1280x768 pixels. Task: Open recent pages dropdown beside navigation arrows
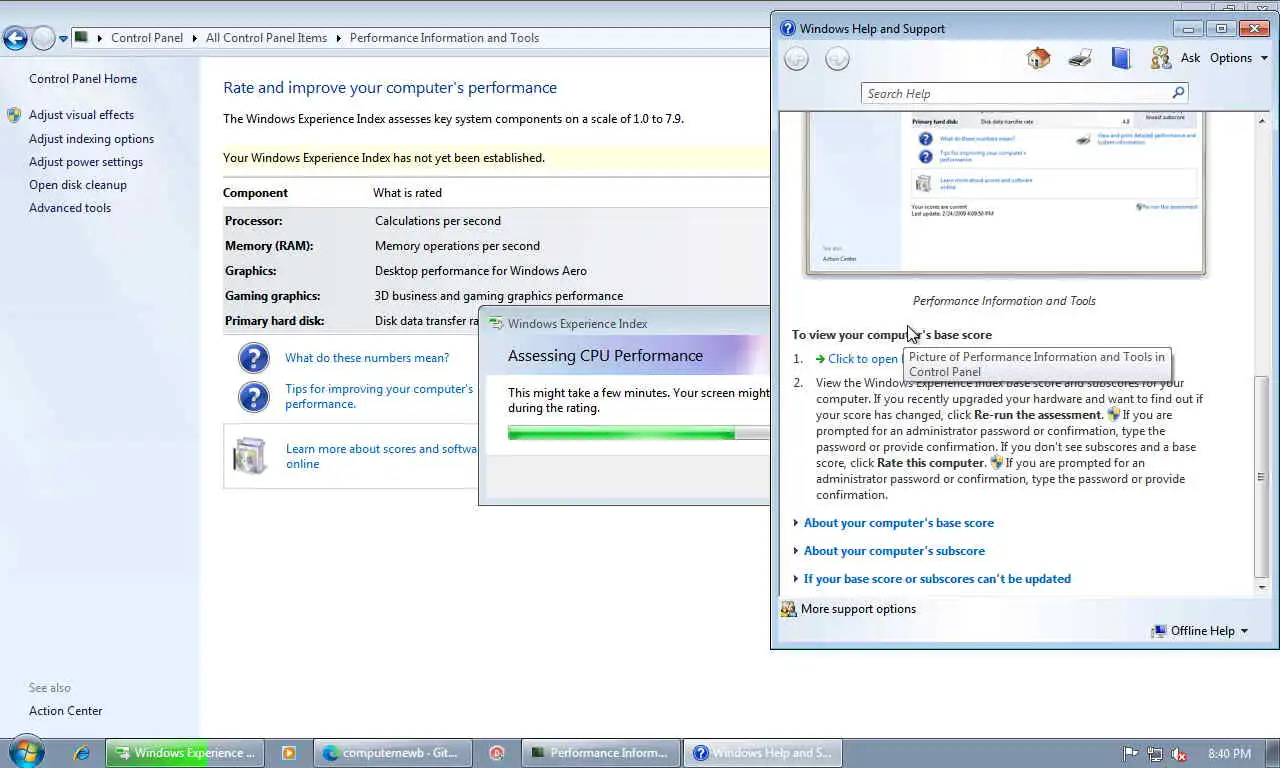coord(63,39)
